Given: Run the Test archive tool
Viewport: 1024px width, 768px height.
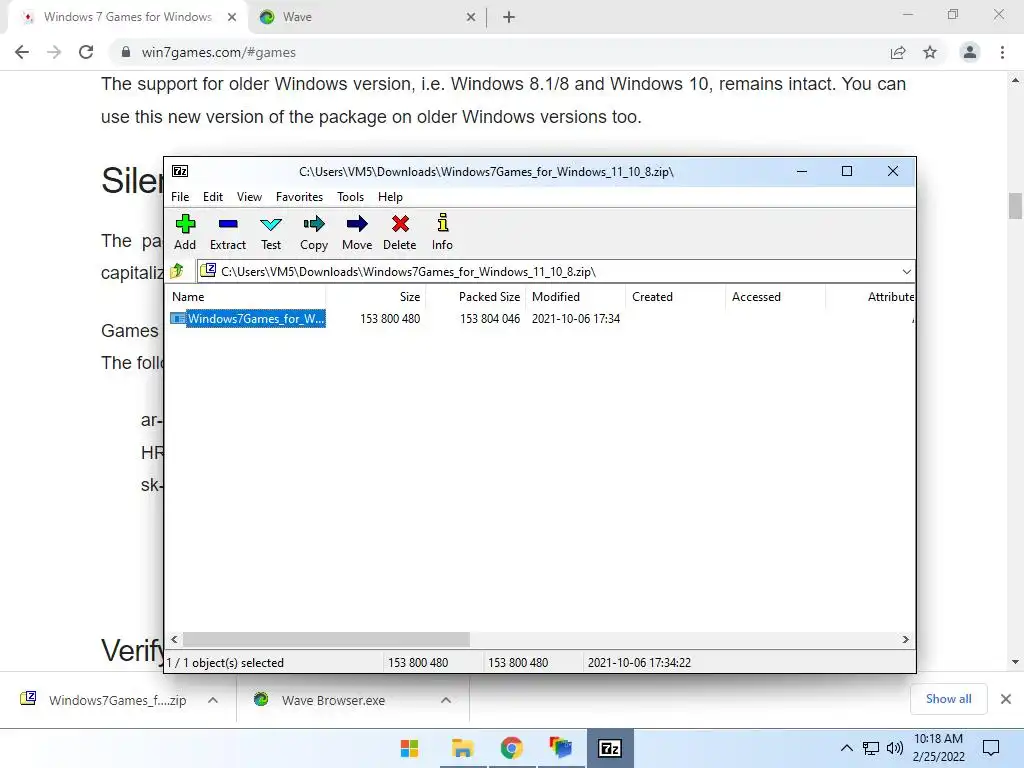Looking at the screenshot, I should (270, 232).
